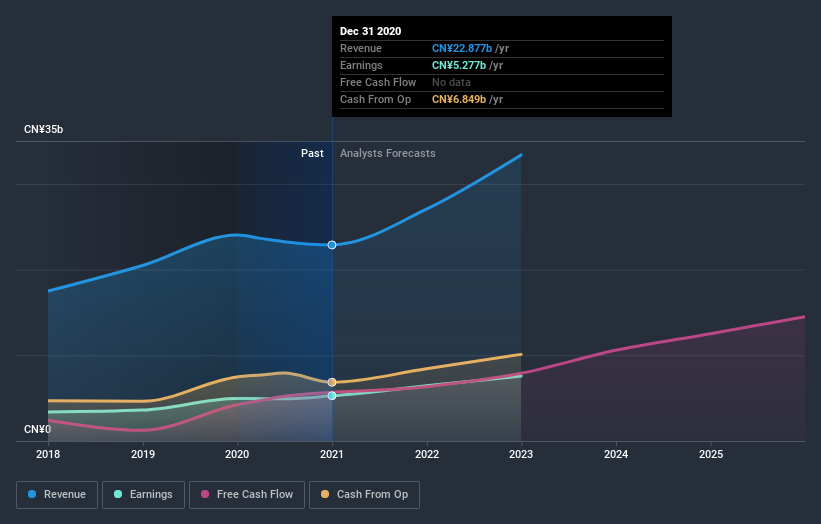Select the Revenue data point at 2021
The height and width of the screenshot is (524, 821).
332,245
